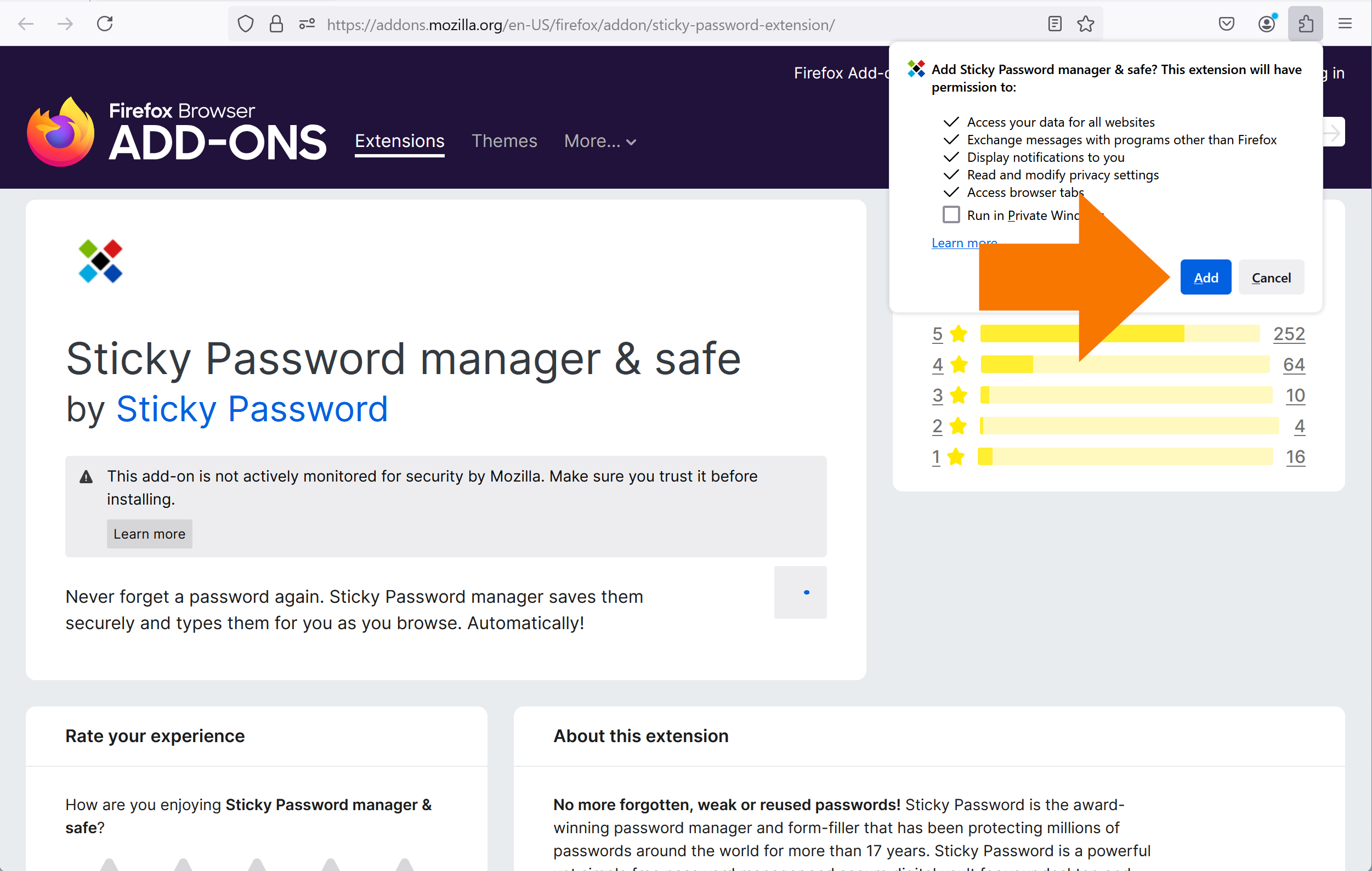Click 'Exchange messages with programs' permission text
The width and height of the screenshot is (1372, 871).
coord(1121,140)
